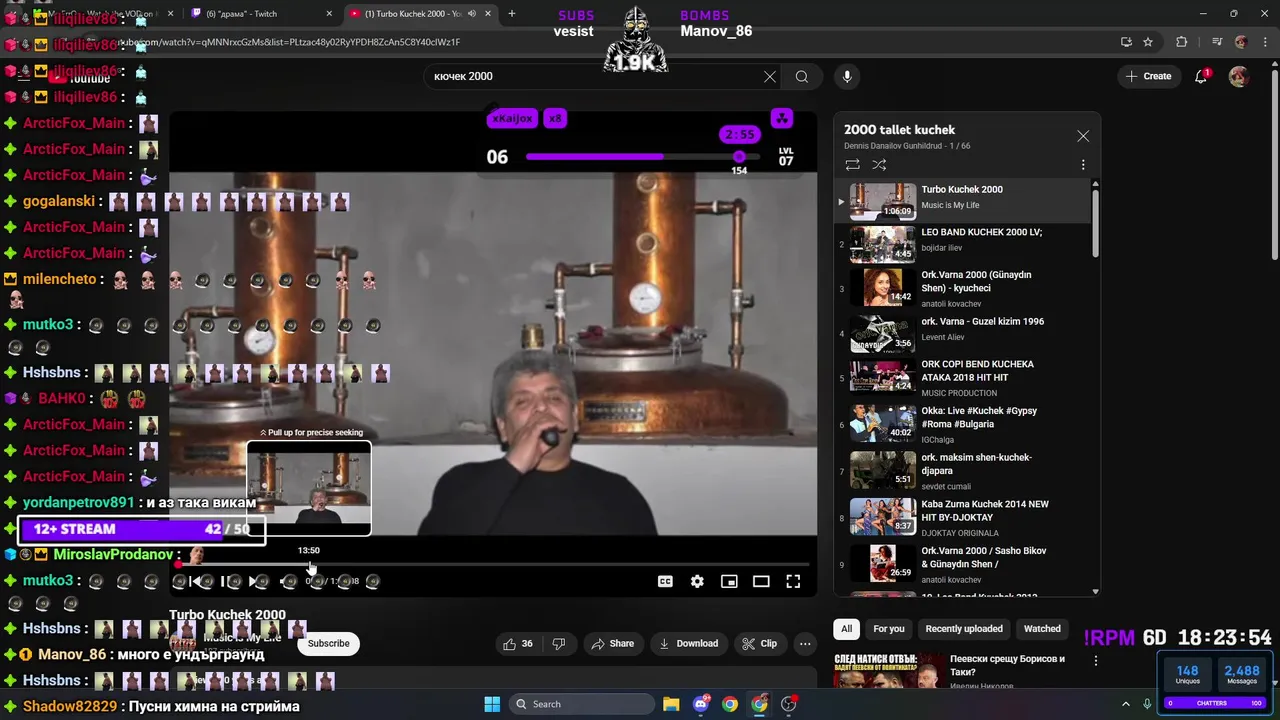
Task: Toggle theater mode
Action: pos(761,581)
